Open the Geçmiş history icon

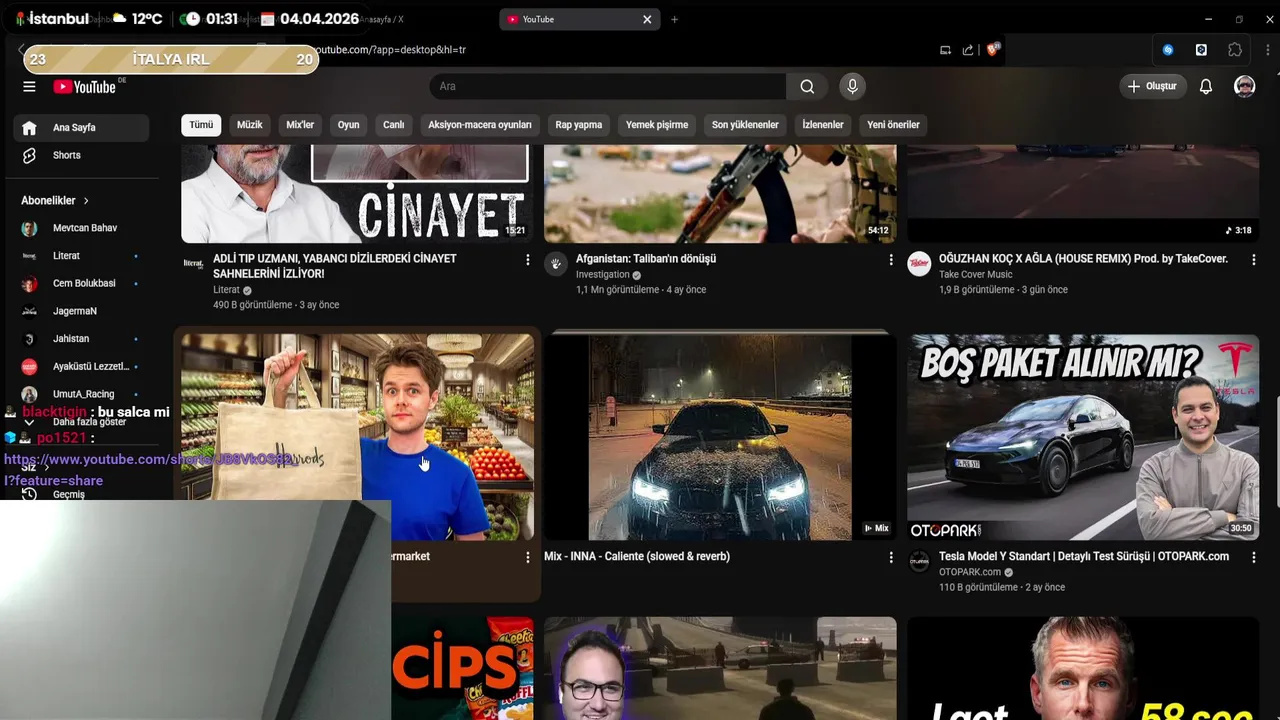[29, 494]
